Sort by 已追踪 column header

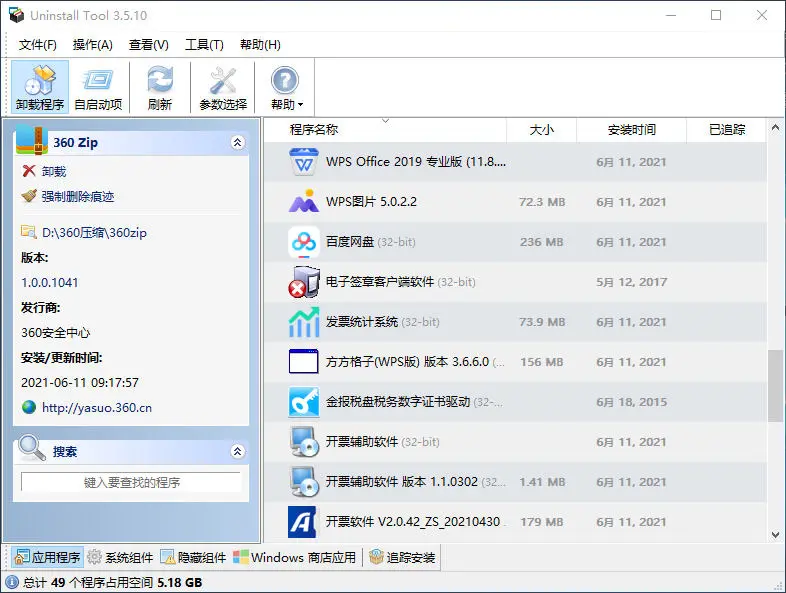[x=726, y=130]
